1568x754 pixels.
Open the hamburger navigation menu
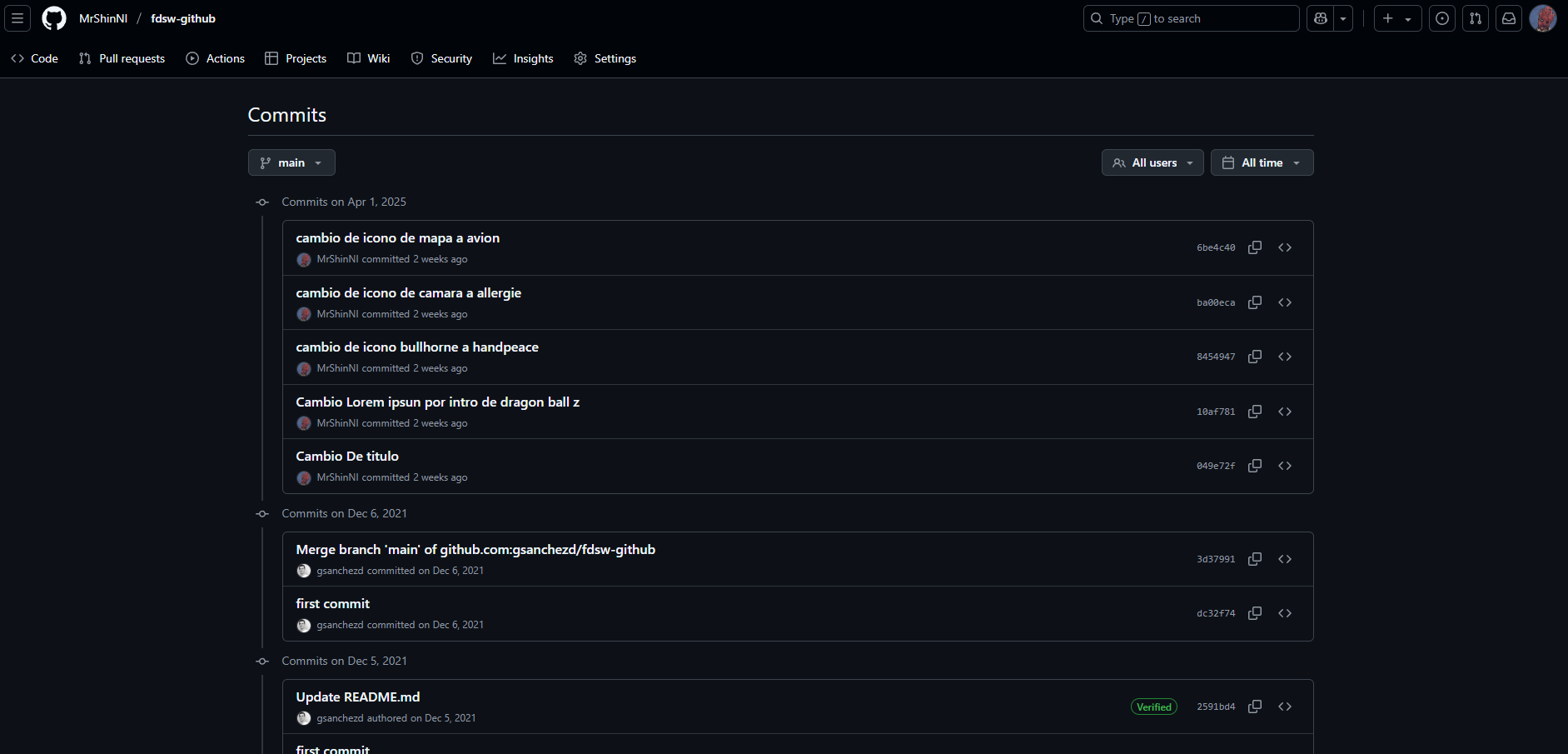click(17, 18)
